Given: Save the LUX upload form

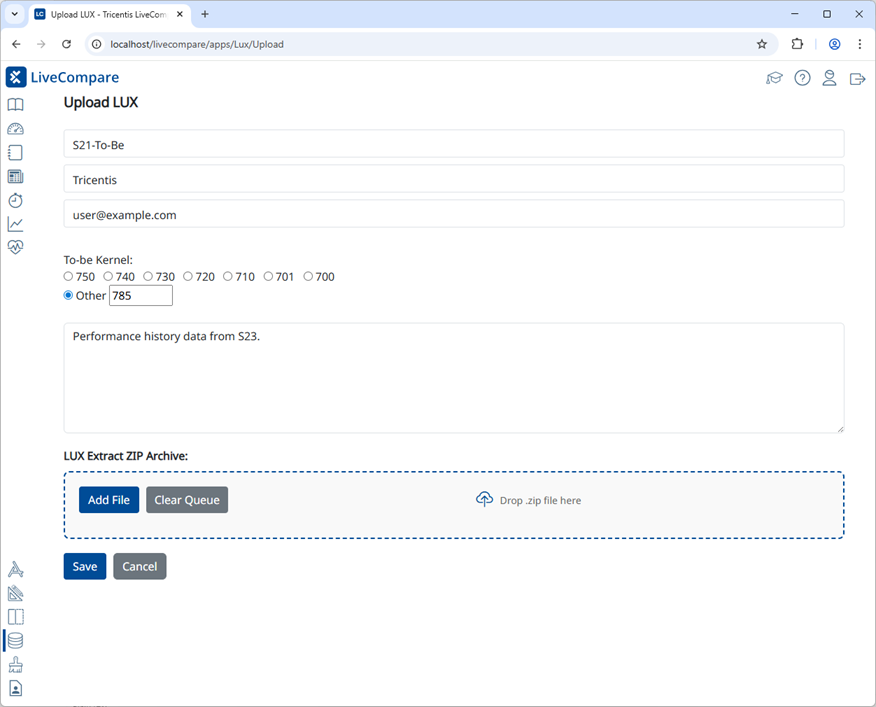Looking at the screenshot, I should click(84, 565).
